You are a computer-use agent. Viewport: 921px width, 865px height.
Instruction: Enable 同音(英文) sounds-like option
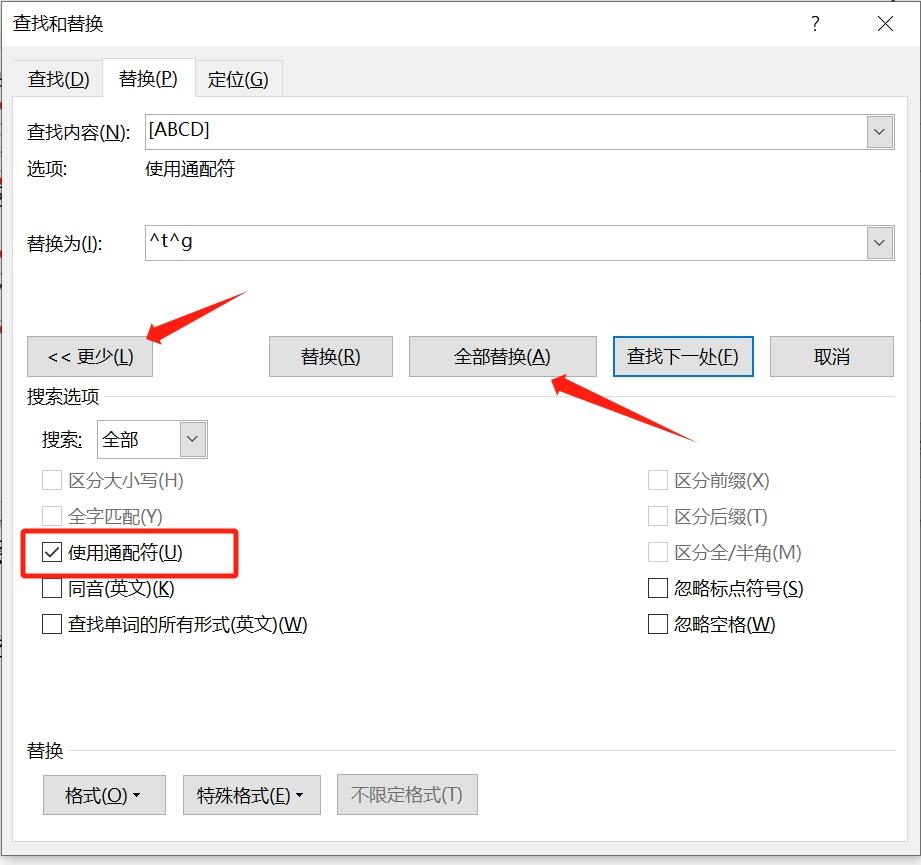coord(51,588)
